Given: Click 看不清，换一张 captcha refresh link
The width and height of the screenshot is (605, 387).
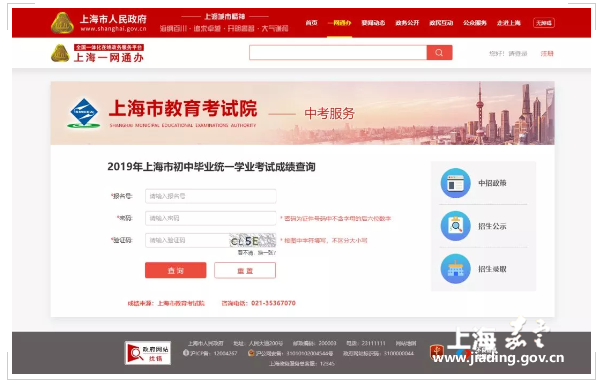Looking at the screenshot, I should point(257,253).
